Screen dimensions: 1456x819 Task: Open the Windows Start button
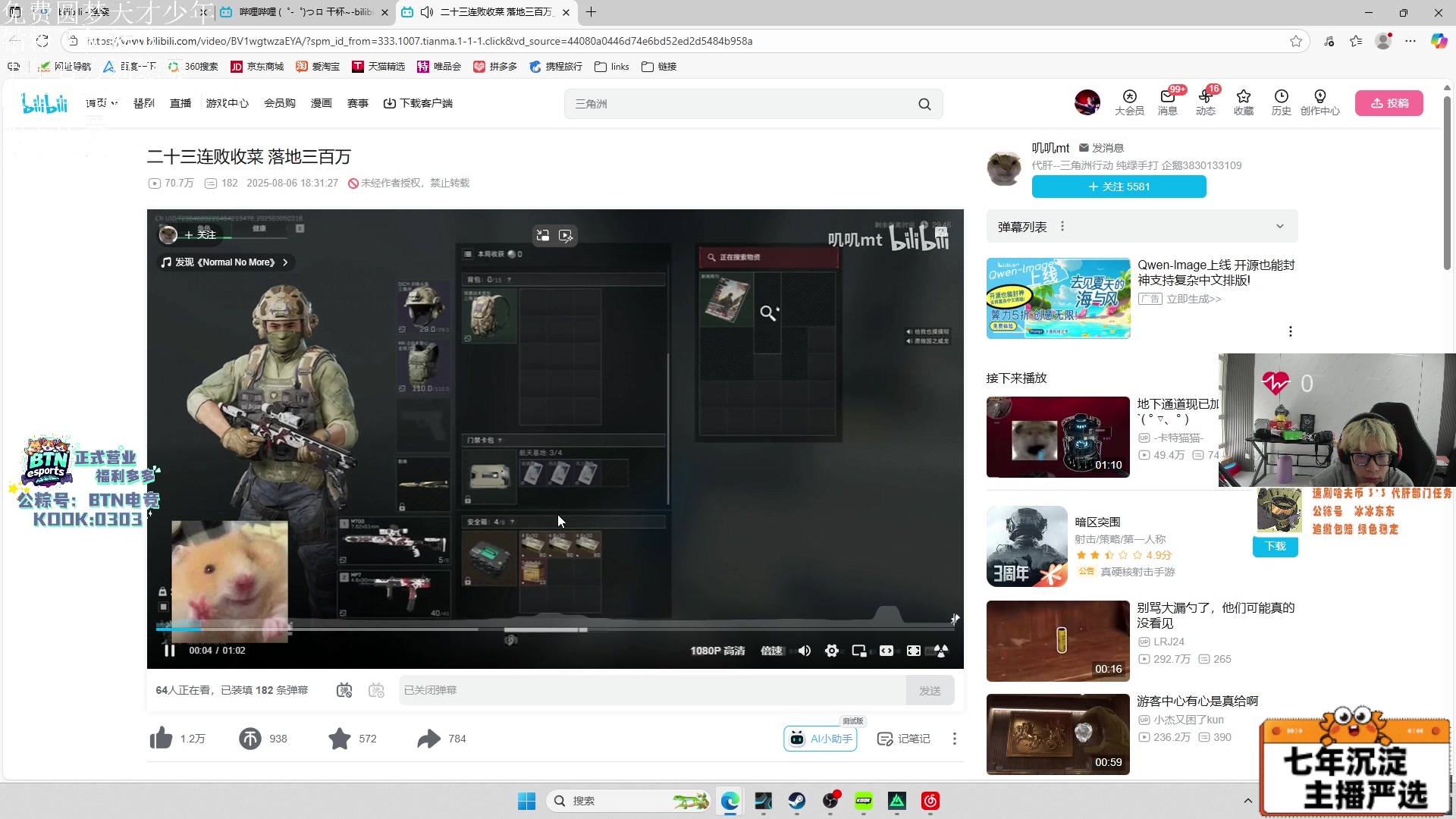tap(526, 801)
